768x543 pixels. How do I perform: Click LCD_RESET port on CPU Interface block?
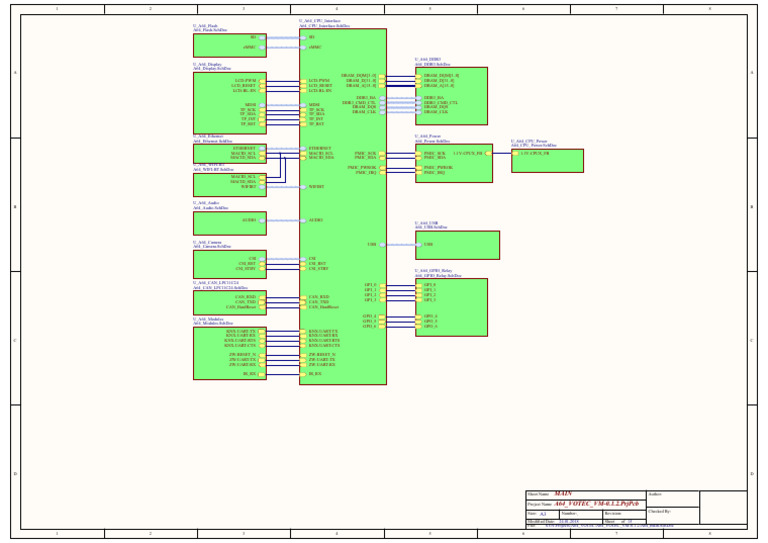(316, 86)
